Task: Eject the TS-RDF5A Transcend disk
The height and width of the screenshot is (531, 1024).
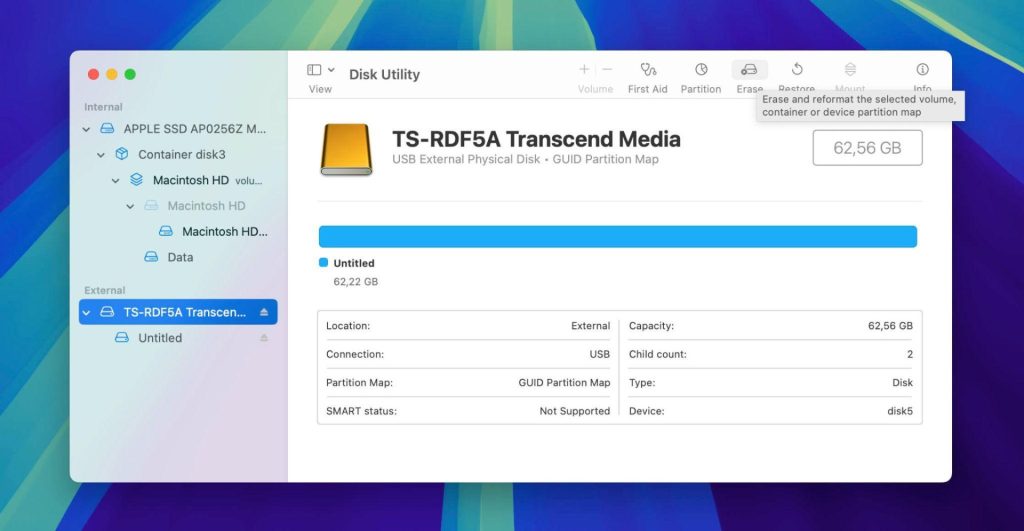Action: (x=264, y=312)
